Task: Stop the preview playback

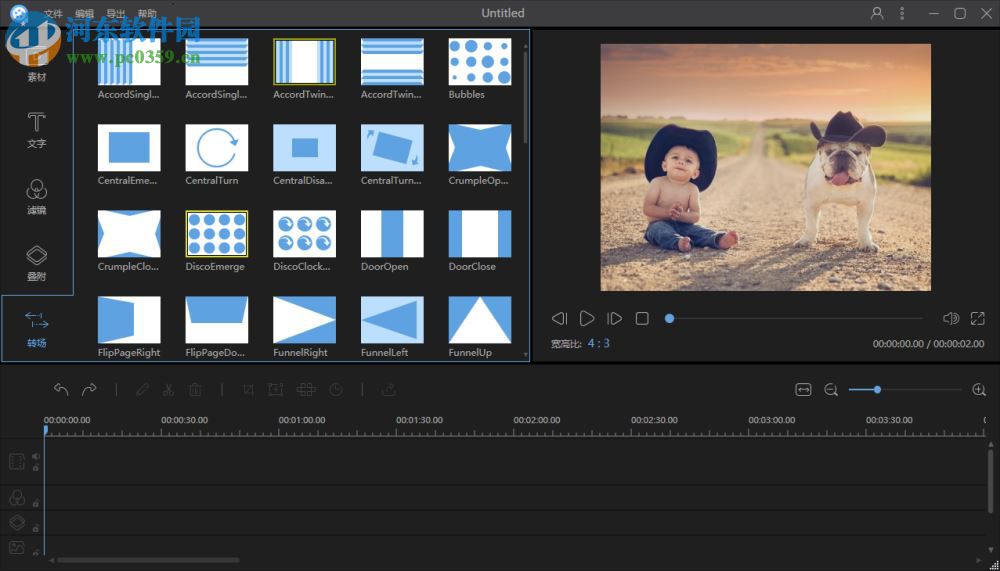Action: [x=642, y=318]
